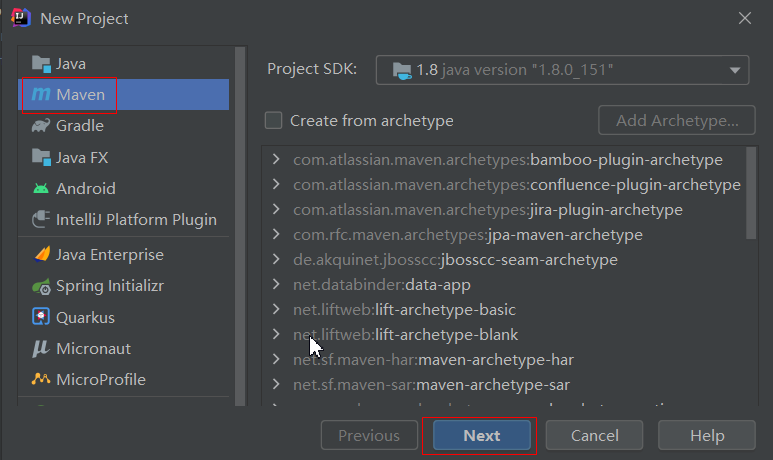The height and width of the screenshot is (460, 773).
Task: Click the Micronaut mu icon
Action: tap(41, 349)
